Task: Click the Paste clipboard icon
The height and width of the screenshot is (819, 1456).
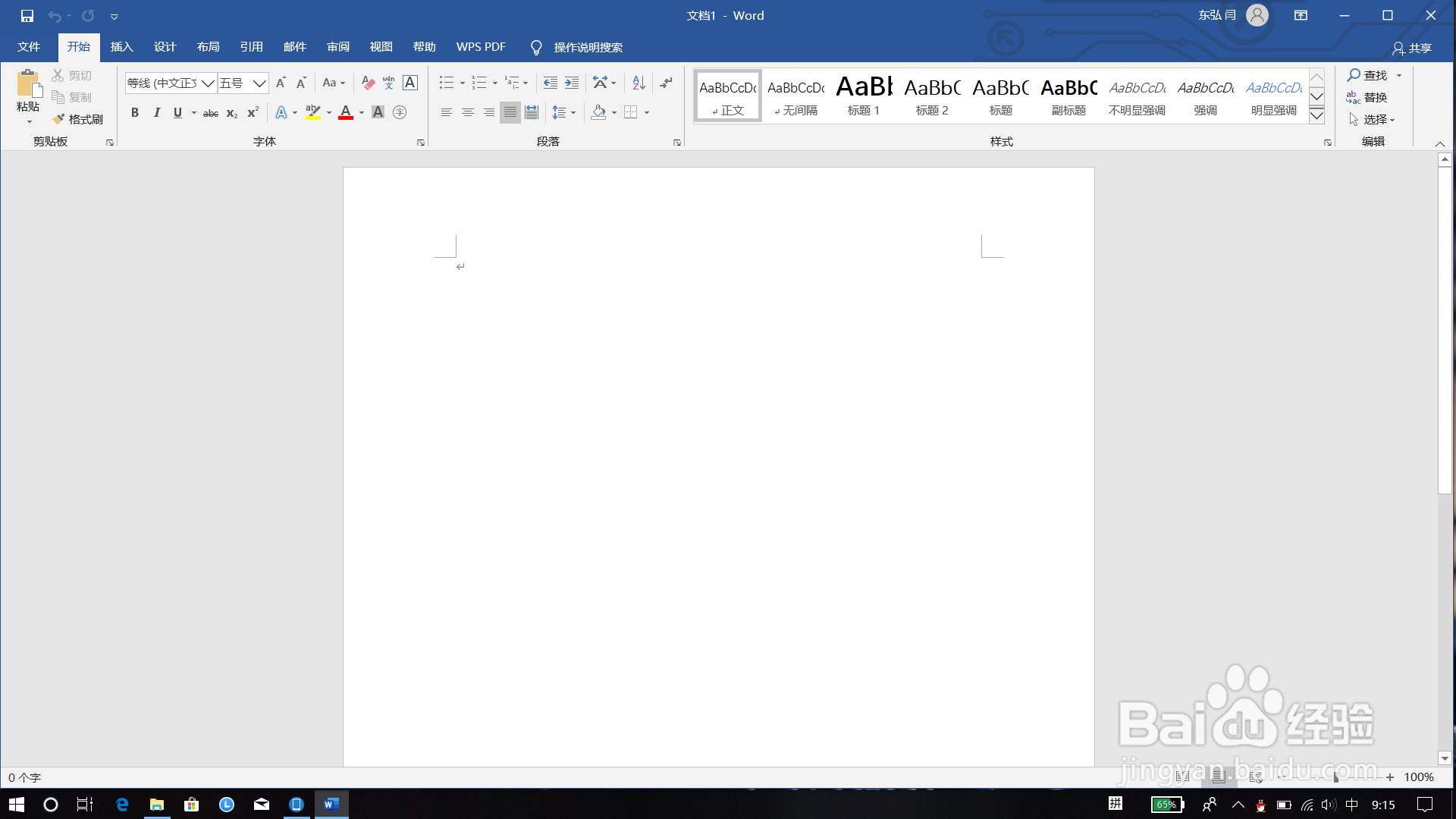Action: (x=29, y=83)
